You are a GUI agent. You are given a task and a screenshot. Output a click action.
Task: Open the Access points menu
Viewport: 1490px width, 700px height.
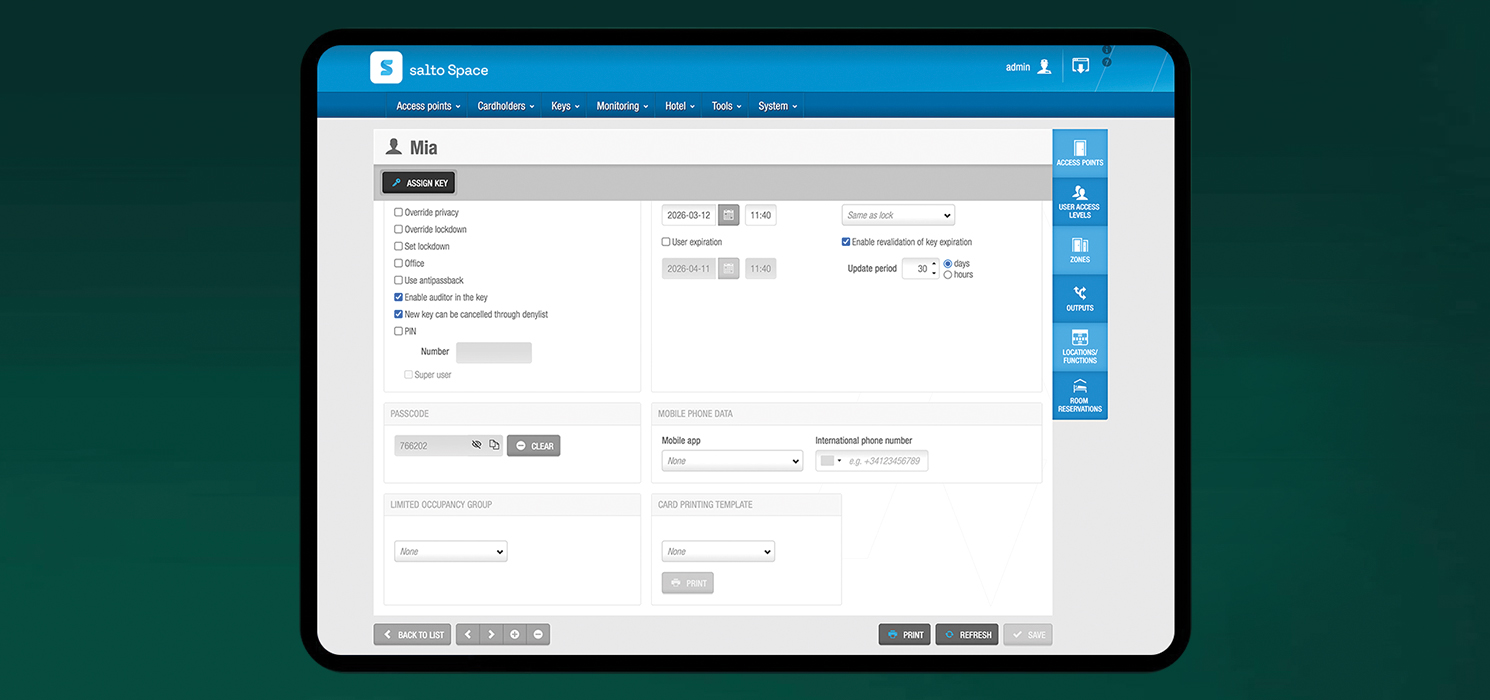[428, 106]
